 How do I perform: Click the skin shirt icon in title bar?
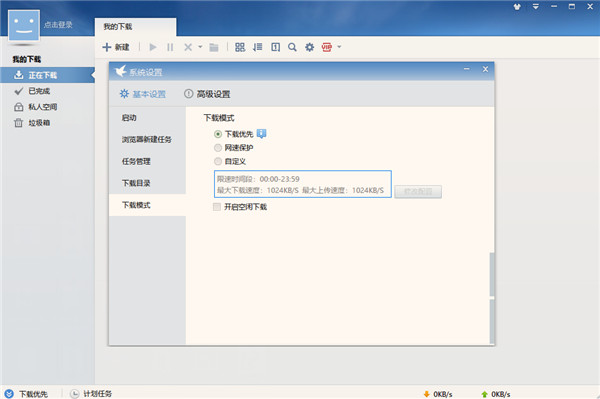pos(517,7)
